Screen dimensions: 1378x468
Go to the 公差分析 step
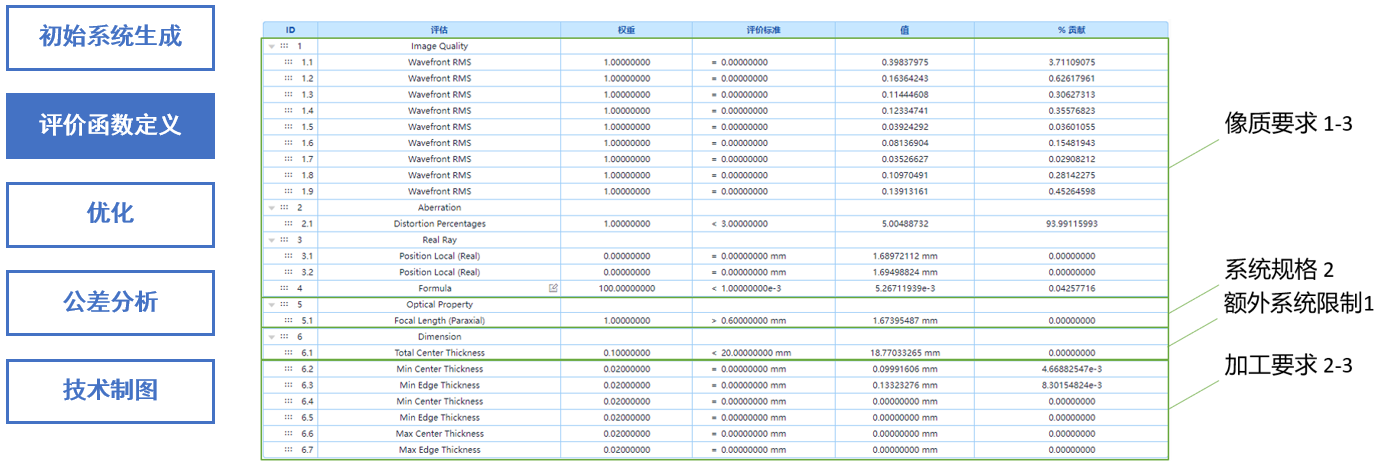(110, 302)
